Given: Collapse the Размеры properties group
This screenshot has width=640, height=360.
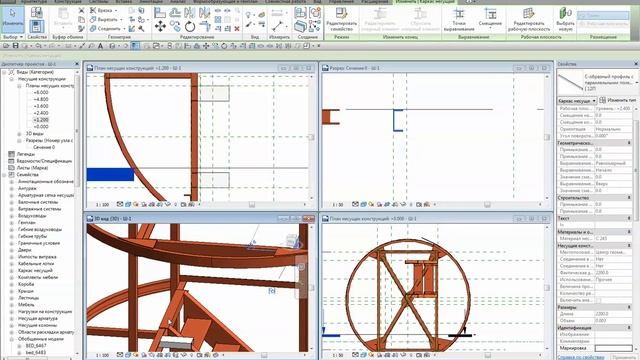Looking at the screenshot, I should (x=629, y=307).
